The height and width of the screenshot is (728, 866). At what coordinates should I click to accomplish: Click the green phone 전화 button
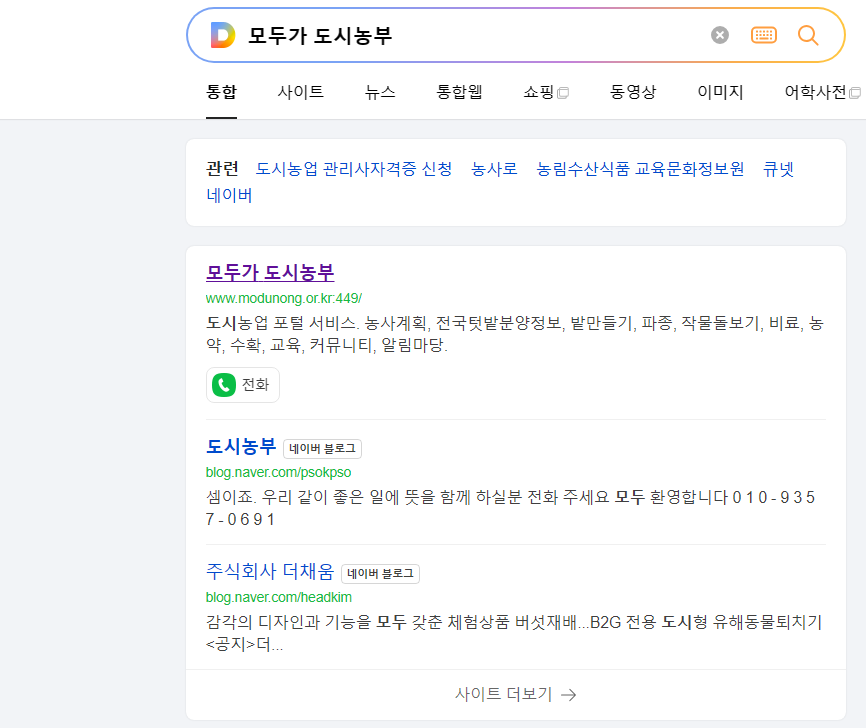tap(242, 385)
